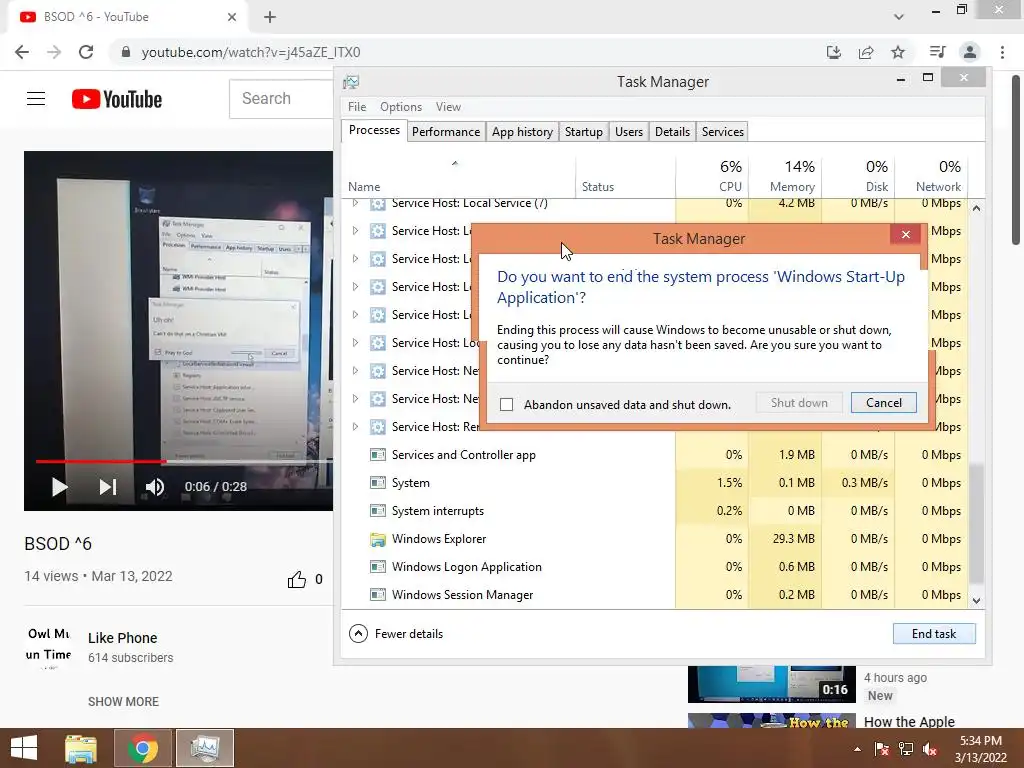Screen dimensions: 1024x768
Task: Close the BSOD ^6 YouTube tab
Action: (x=232, y=17)
